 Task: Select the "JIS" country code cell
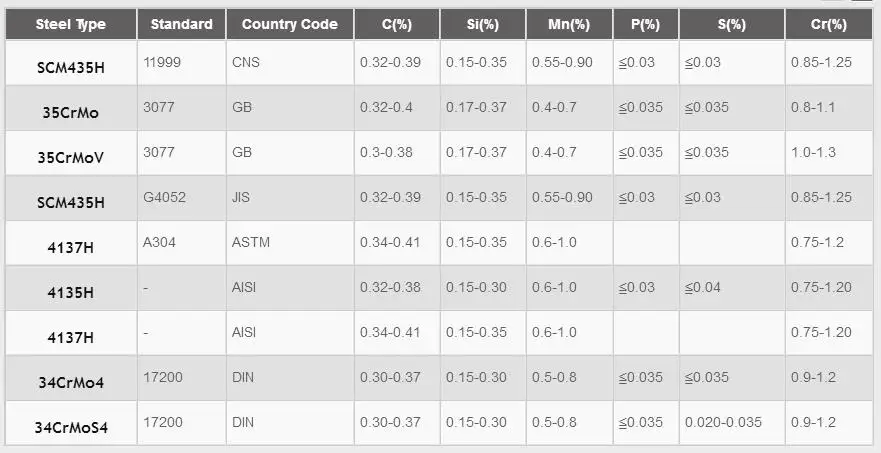(243, 197)
